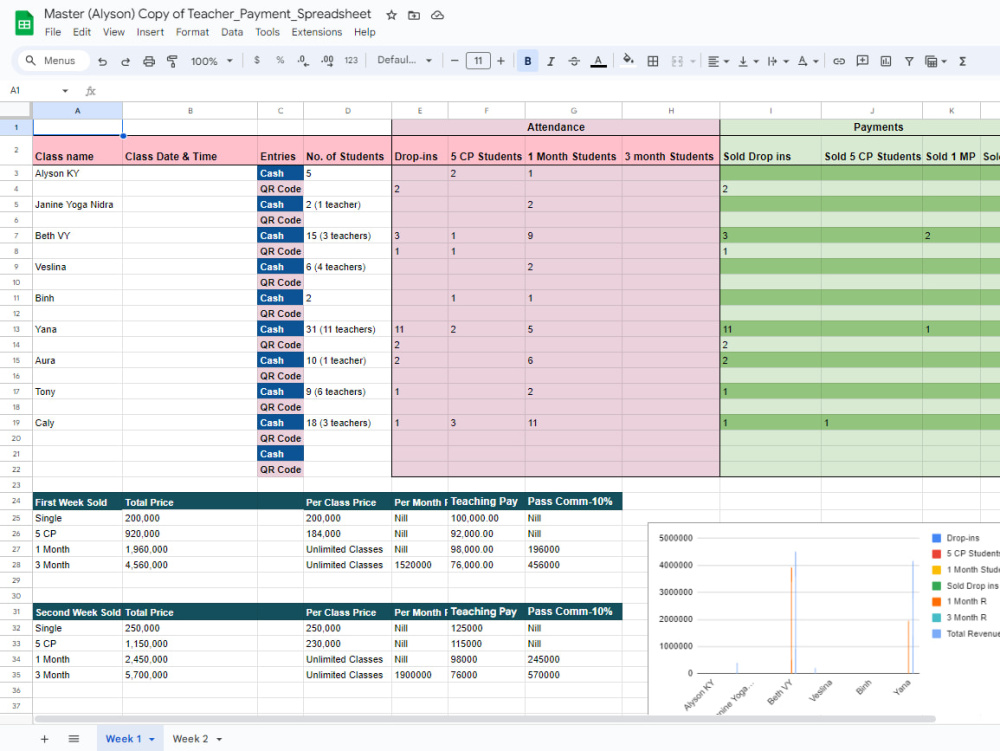
Task: Click the Redo icon in toolbar
Action: click(126, 61)
